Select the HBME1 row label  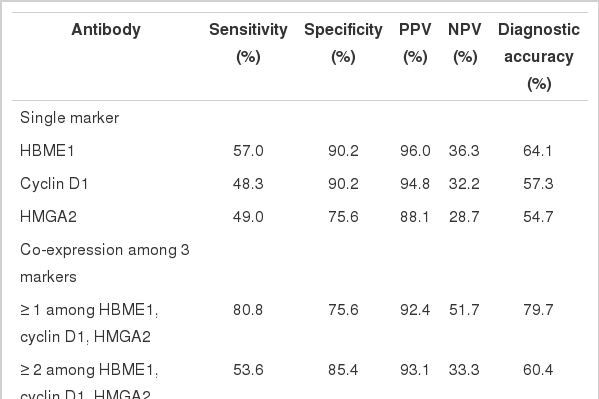pyautogui.click(x=47, y=151)
